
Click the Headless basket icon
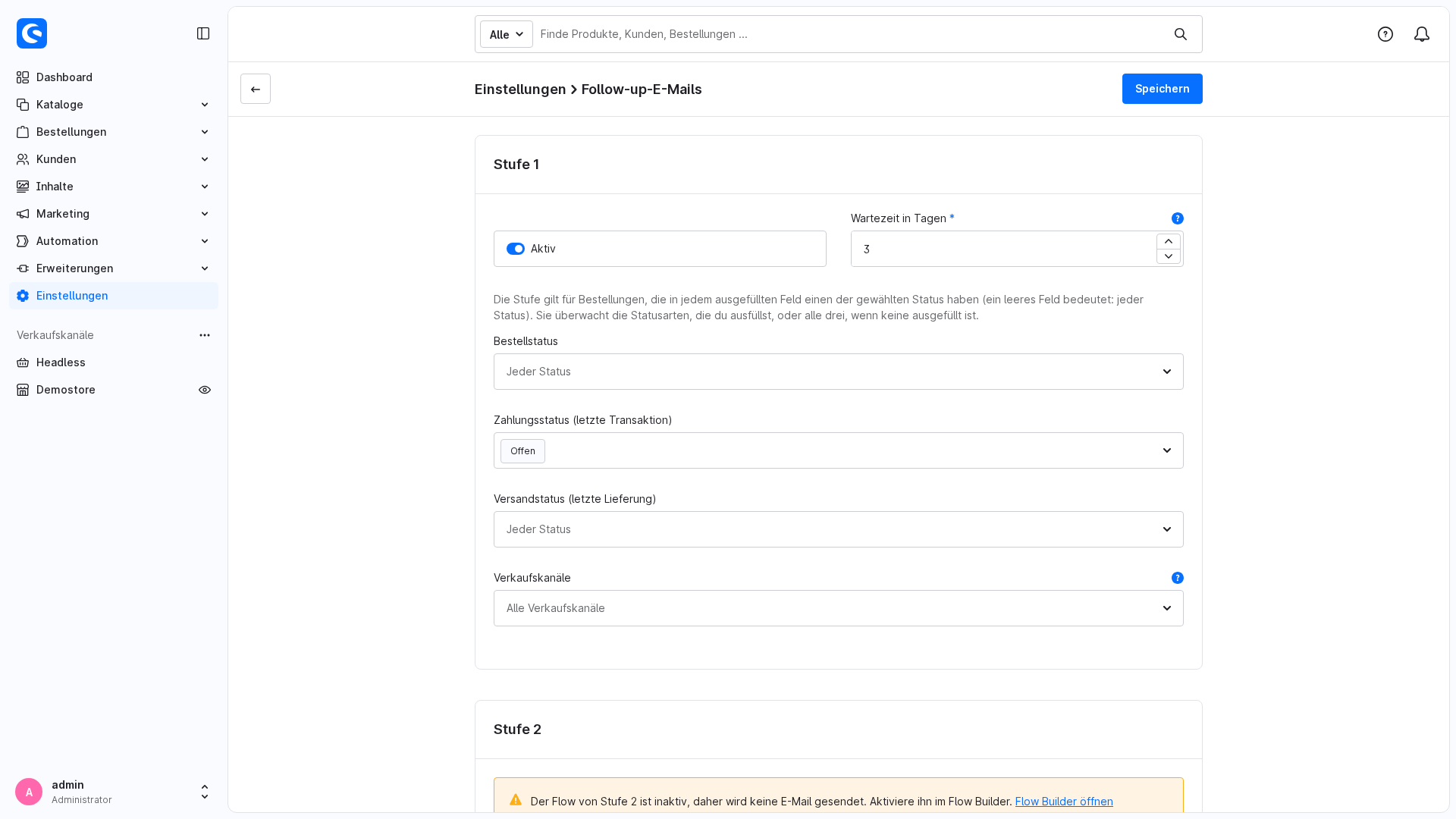(23, 362)
